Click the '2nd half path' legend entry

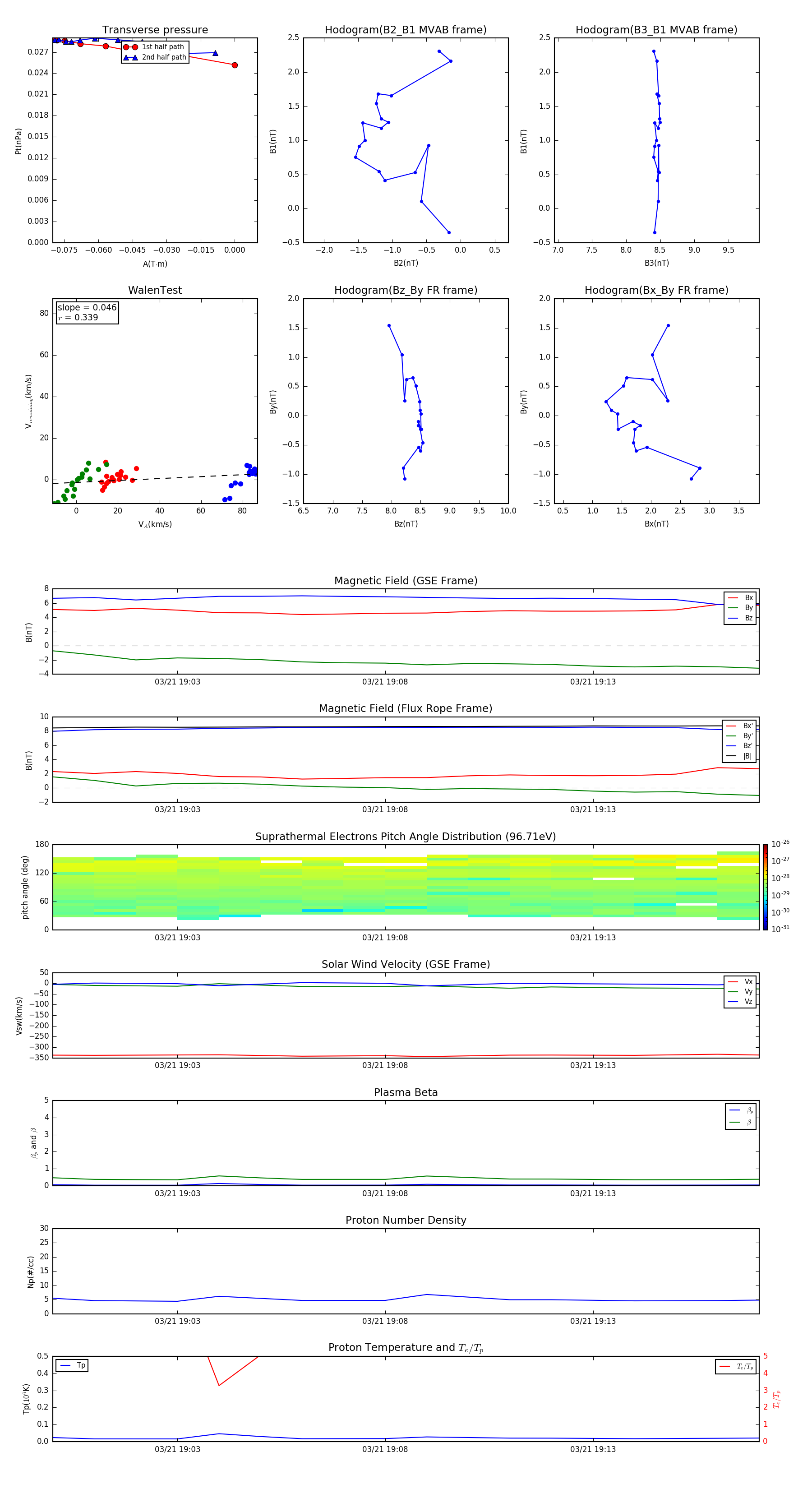(155, 57)
